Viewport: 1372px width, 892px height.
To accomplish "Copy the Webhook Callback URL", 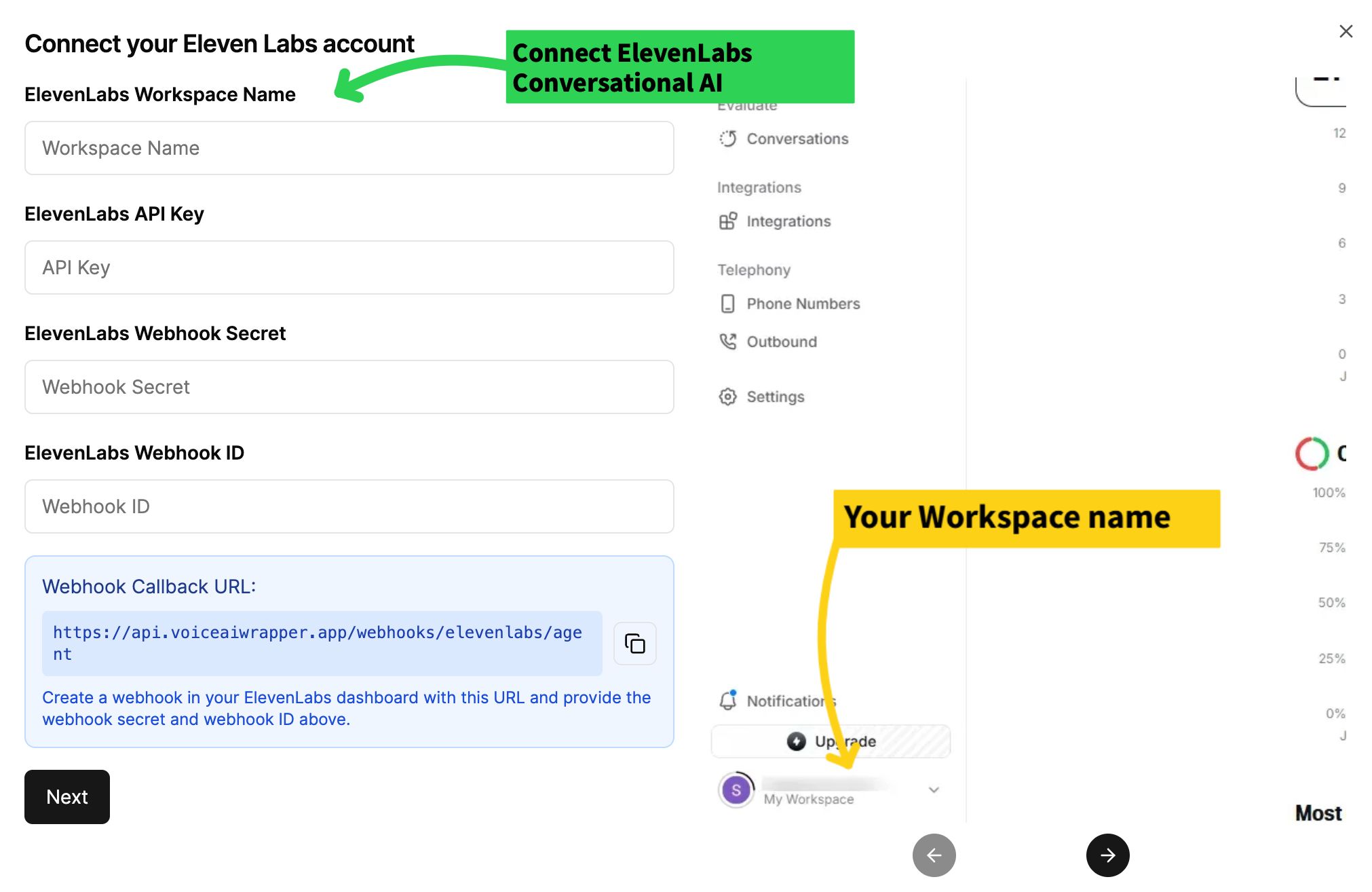I will pyautogui.click(x=634, y=644).
